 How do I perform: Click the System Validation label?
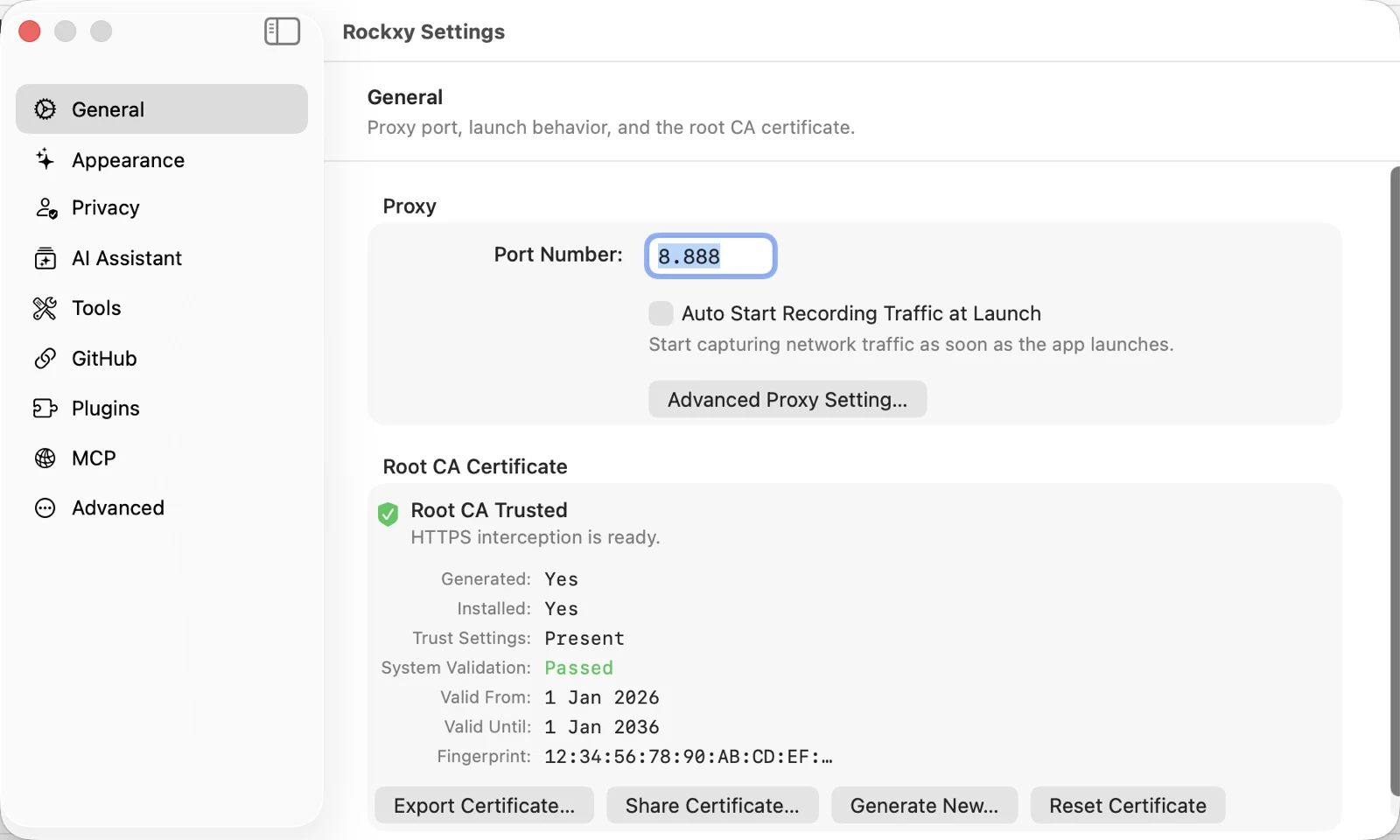[456, 668]
